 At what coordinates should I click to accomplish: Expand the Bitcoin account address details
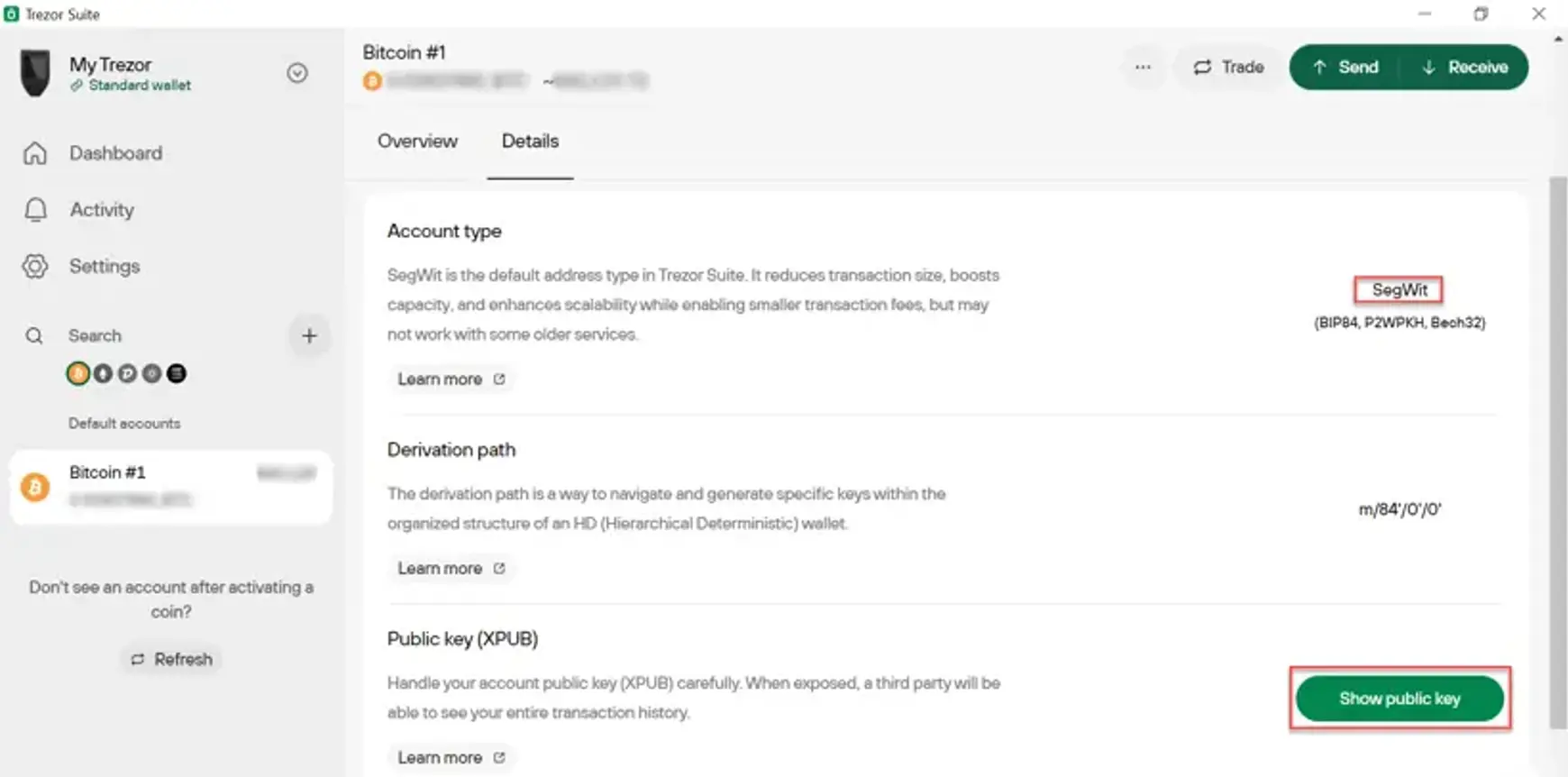(506, 81)
